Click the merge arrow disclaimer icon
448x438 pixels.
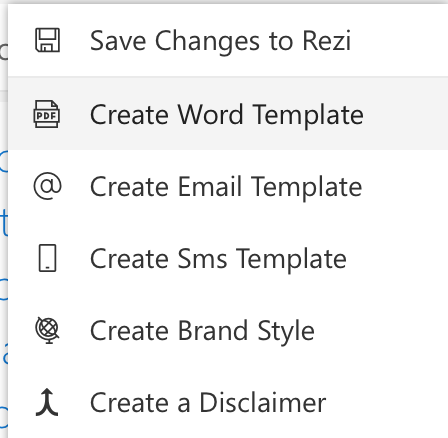[47, 402]
